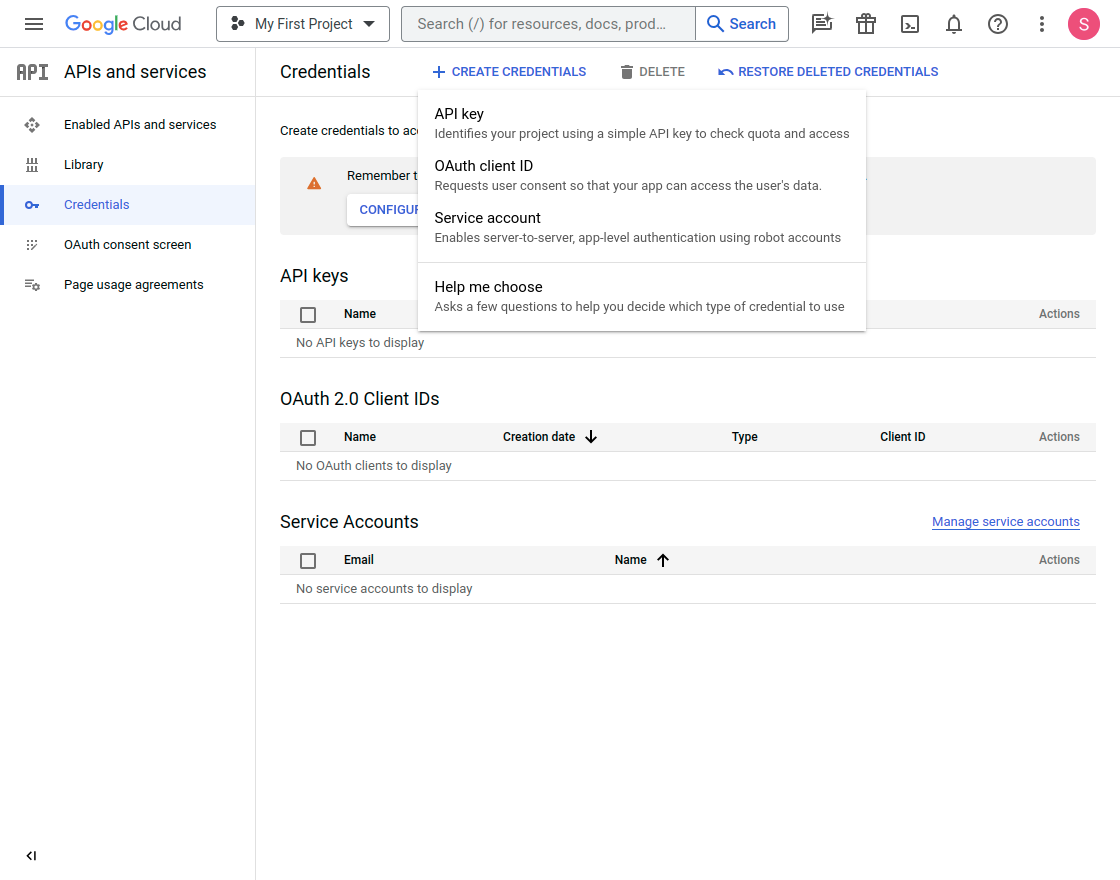Click "No OAuth clients to display" text

pyautogui.click(x=374, y=466)
